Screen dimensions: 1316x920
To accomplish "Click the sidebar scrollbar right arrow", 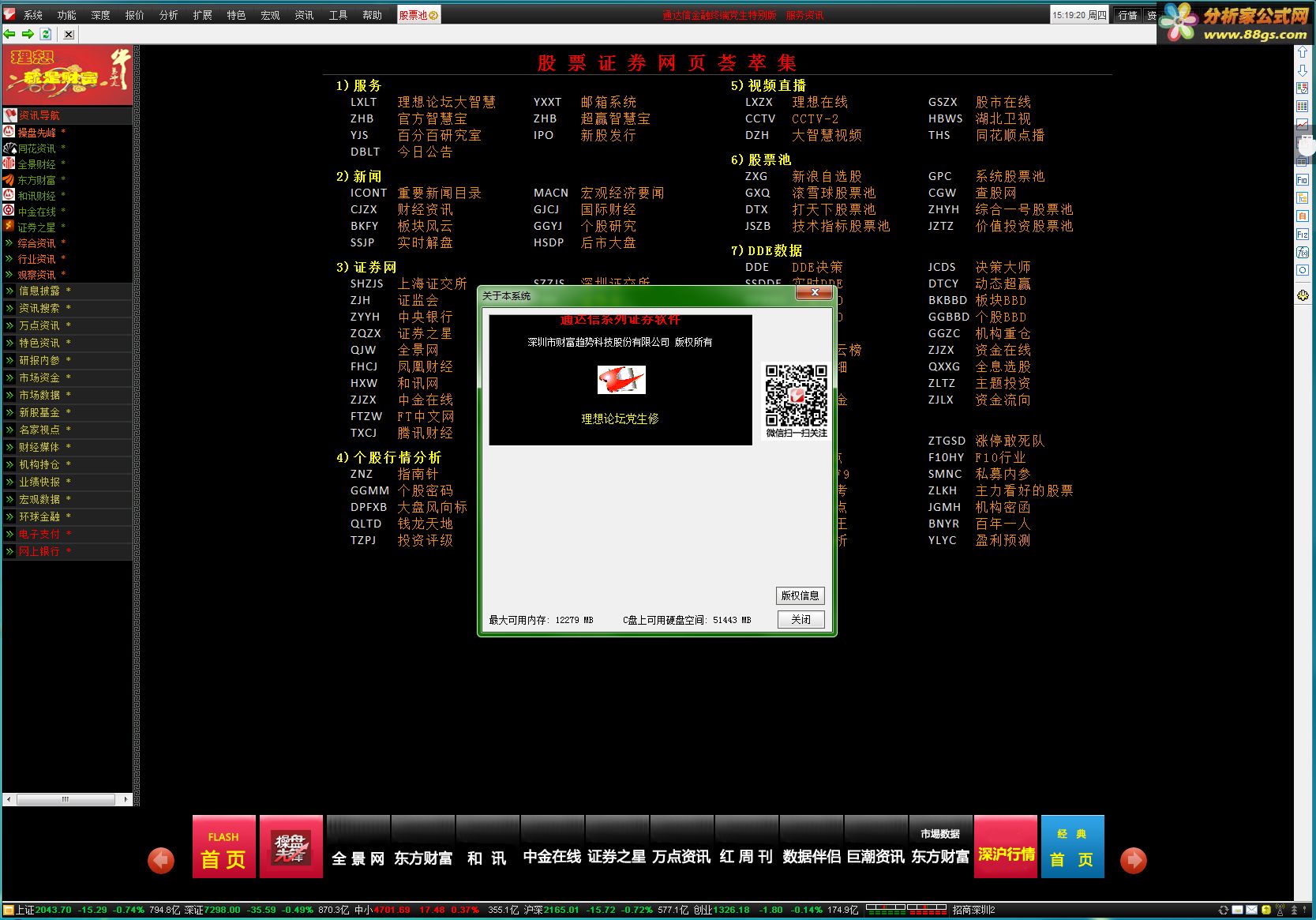I will pos(126,799).
